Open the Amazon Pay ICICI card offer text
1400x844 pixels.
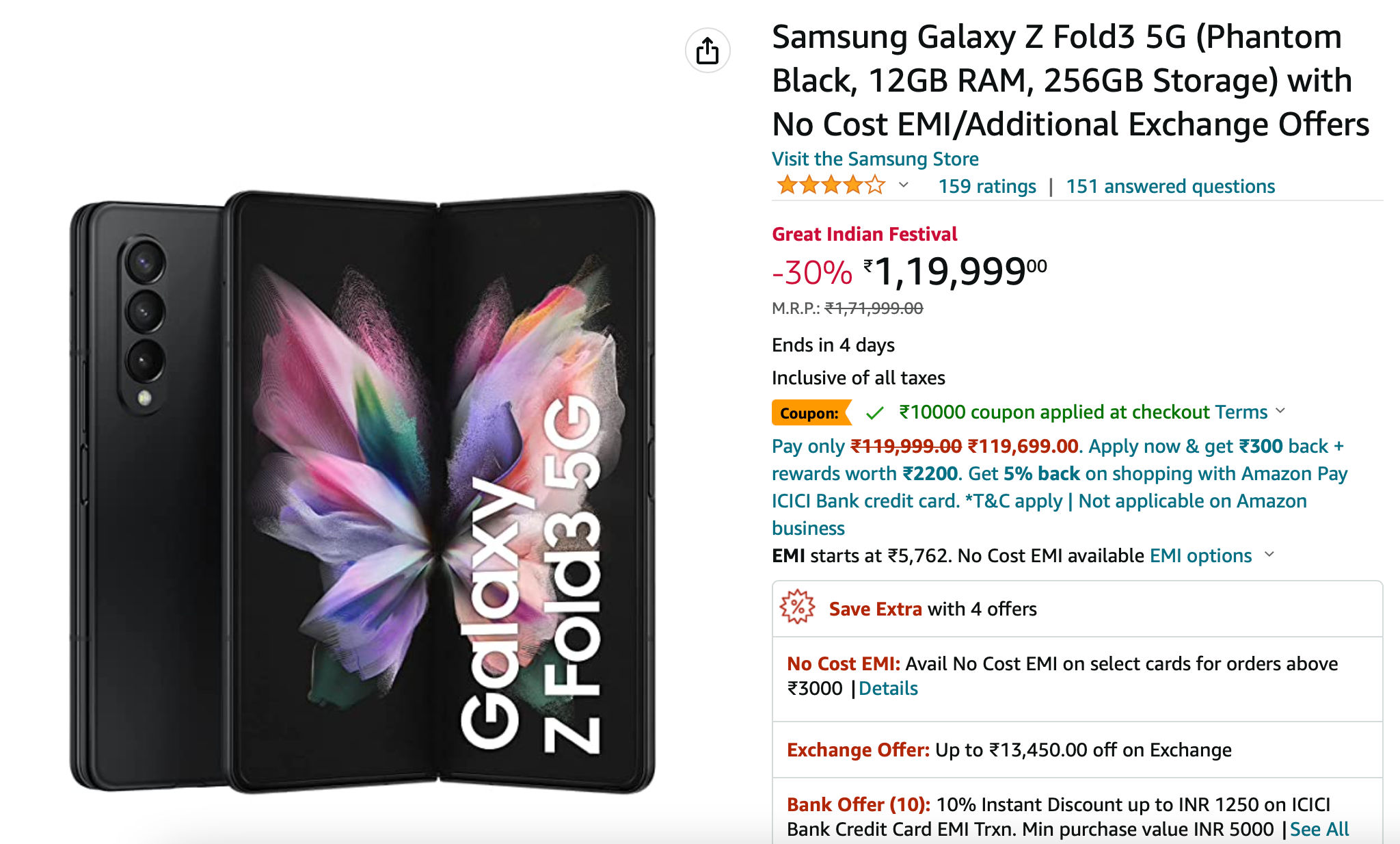point(1060,487)
